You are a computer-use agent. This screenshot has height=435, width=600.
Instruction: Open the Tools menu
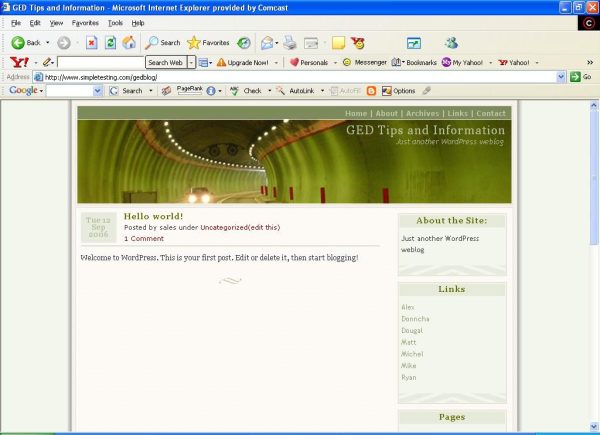(x=115, y=23)
